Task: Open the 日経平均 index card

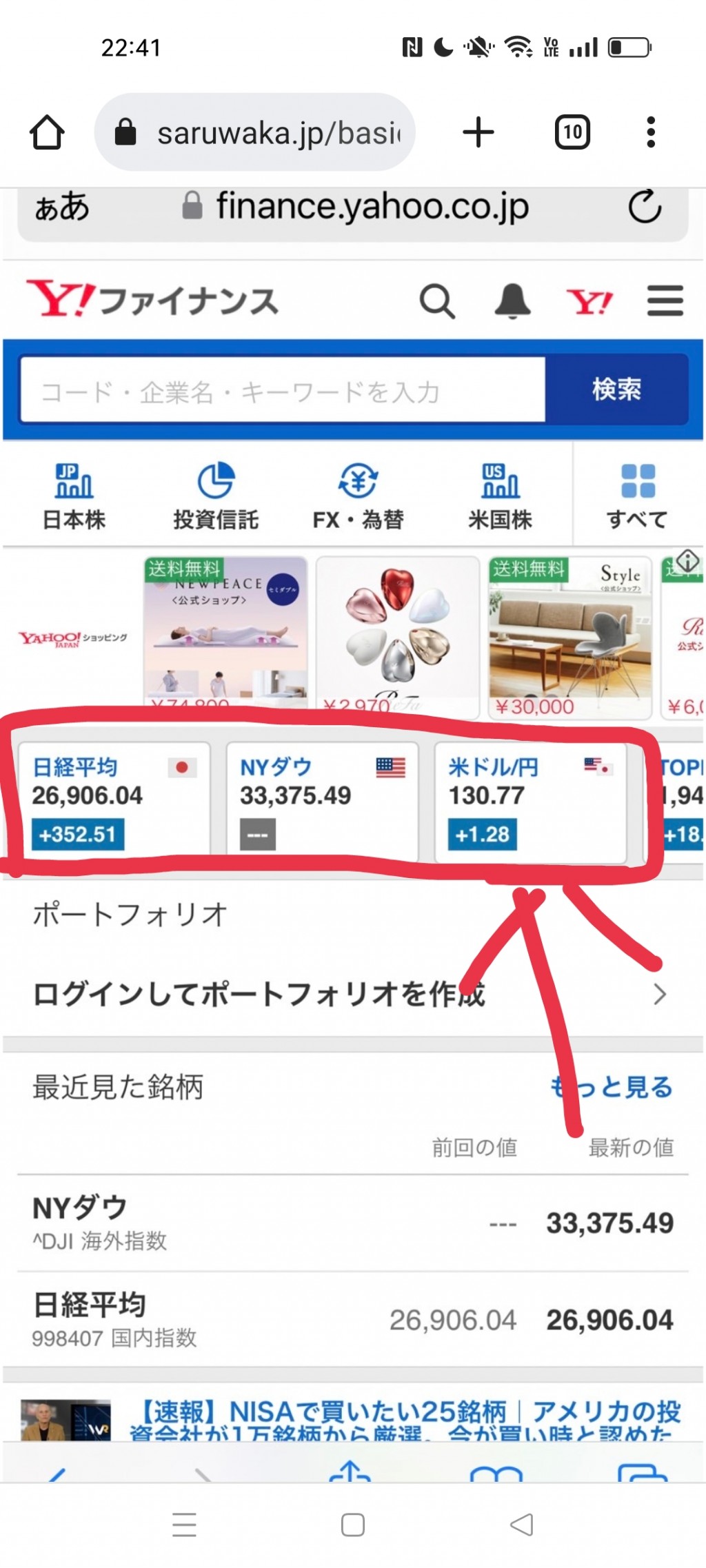Action: click(114, 802)
